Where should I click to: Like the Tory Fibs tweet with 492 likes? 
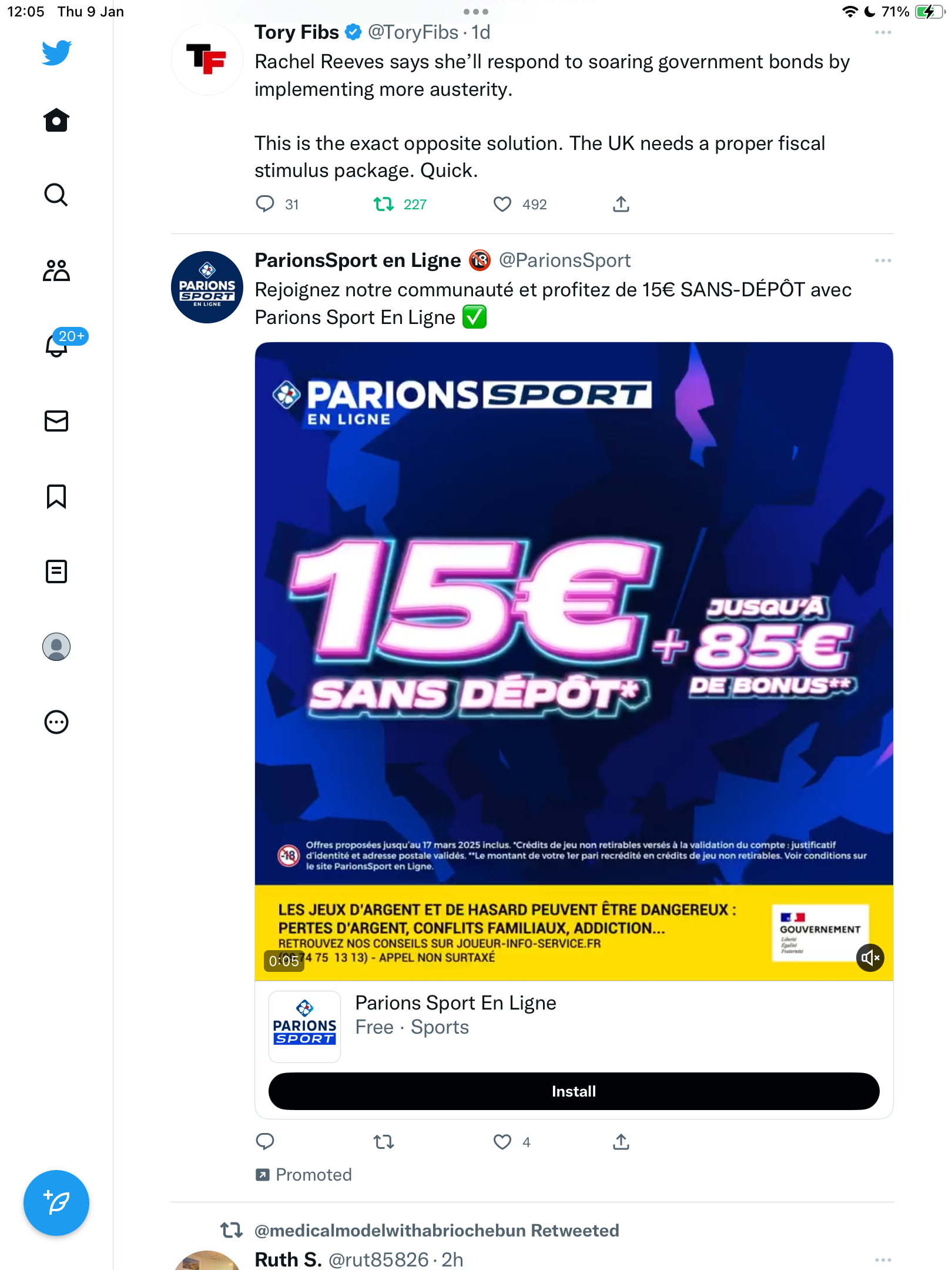pyautogui.click(x=502, y=204)
